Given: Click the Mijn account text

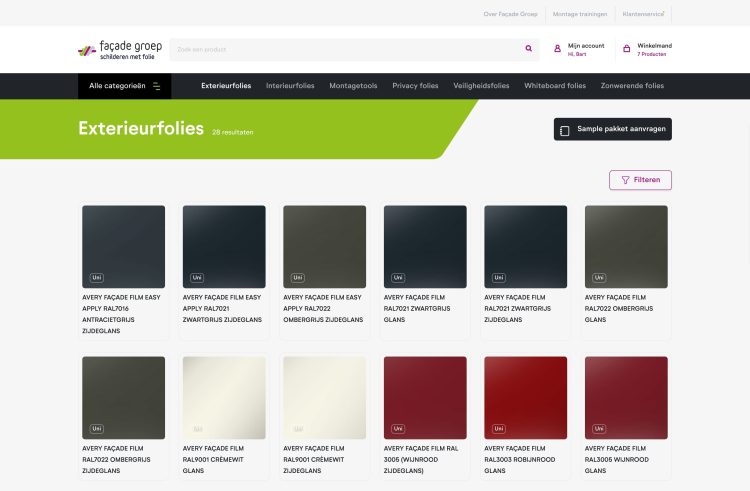Looking at the screenshot, I should [586, 46].
